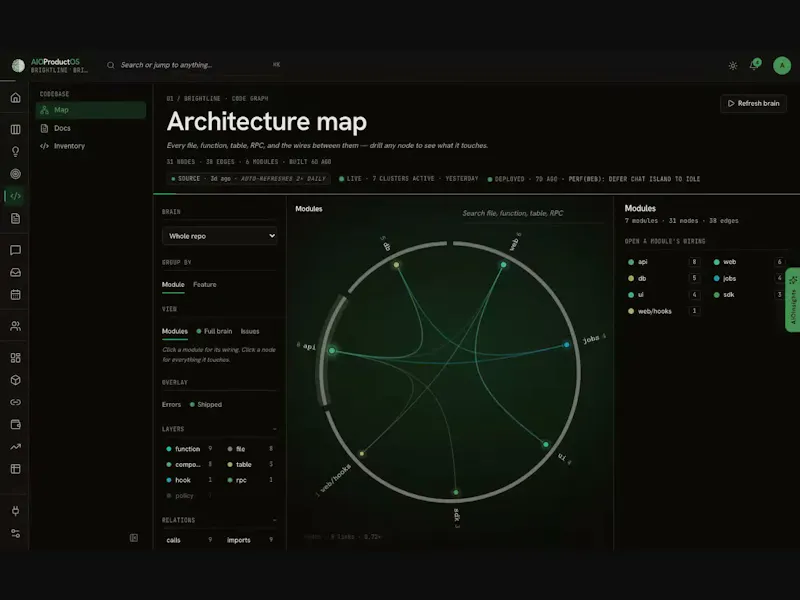Screen dimensions: 800x600
Task: Open the chat bubble sidebar icon
Action: pos(15,250)
